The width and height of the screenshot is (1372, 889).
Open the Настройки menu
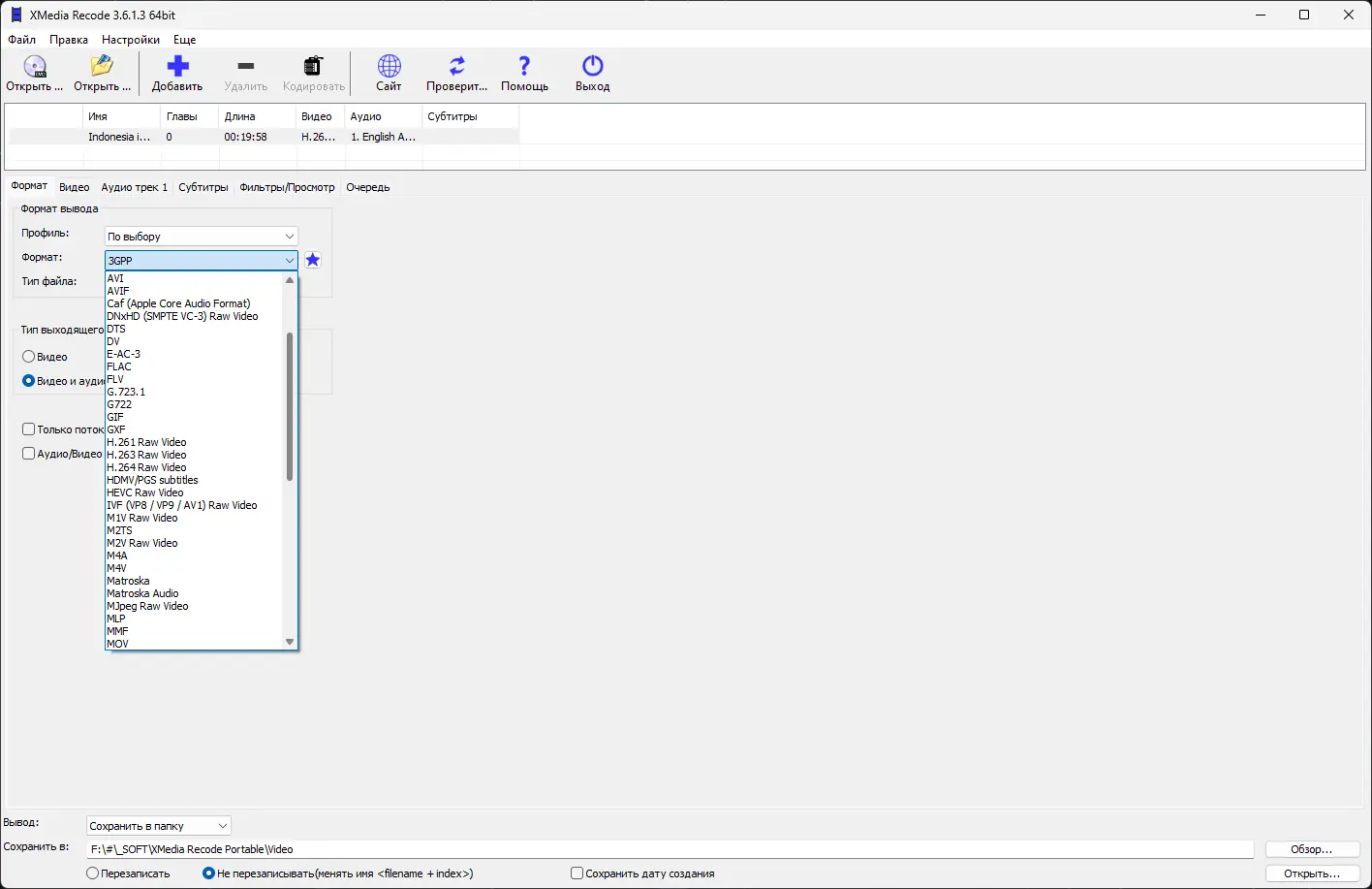click(x=130, y=40)
